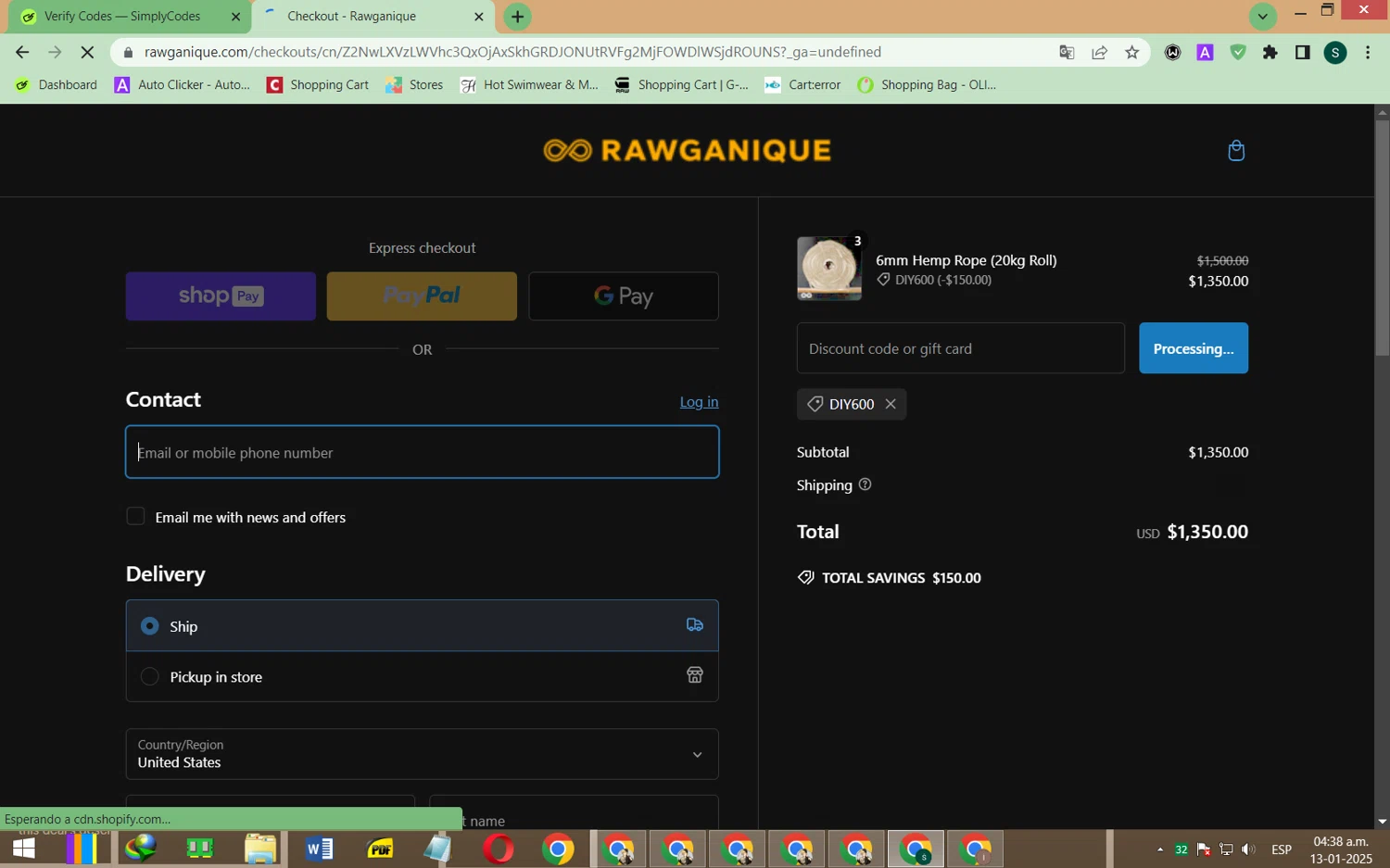Pay with Google Pay express checkout
Viewport: 1390px width, 868px height.
624,296
